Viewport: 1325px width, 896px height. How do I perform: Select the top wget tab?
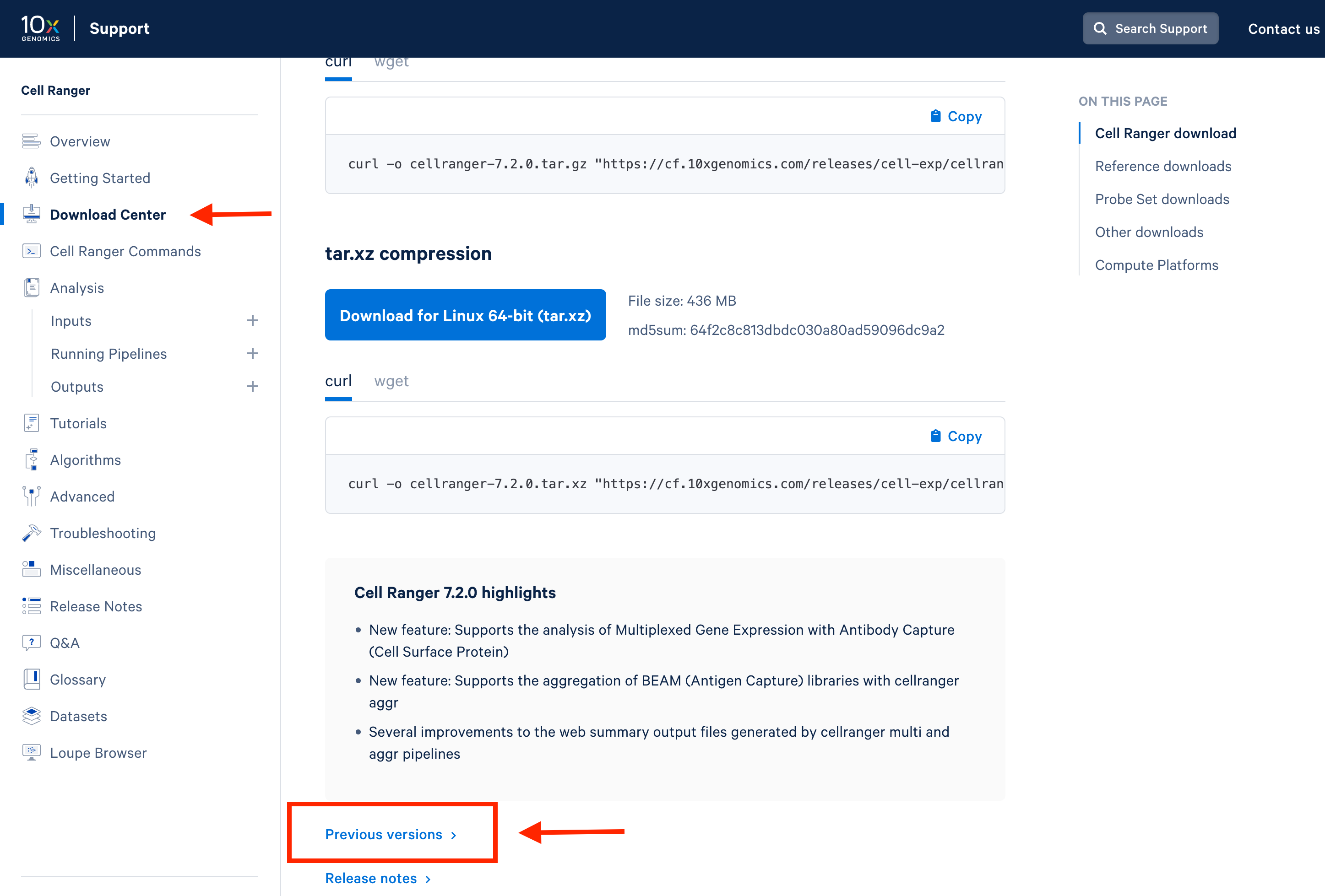pyautogui.click(x=391, y=63)
